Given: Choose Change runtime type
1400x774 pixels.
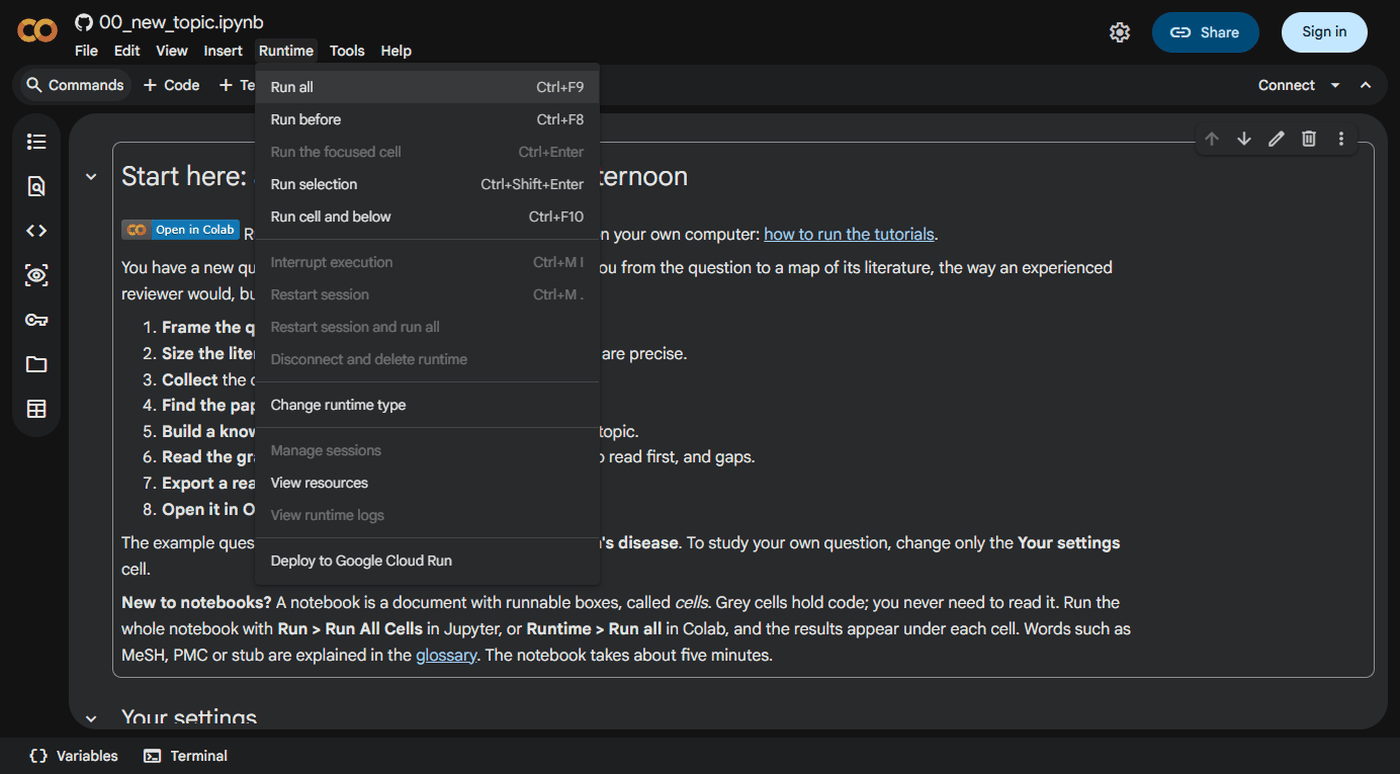Looking at the screenshot, I should [427, 405].
